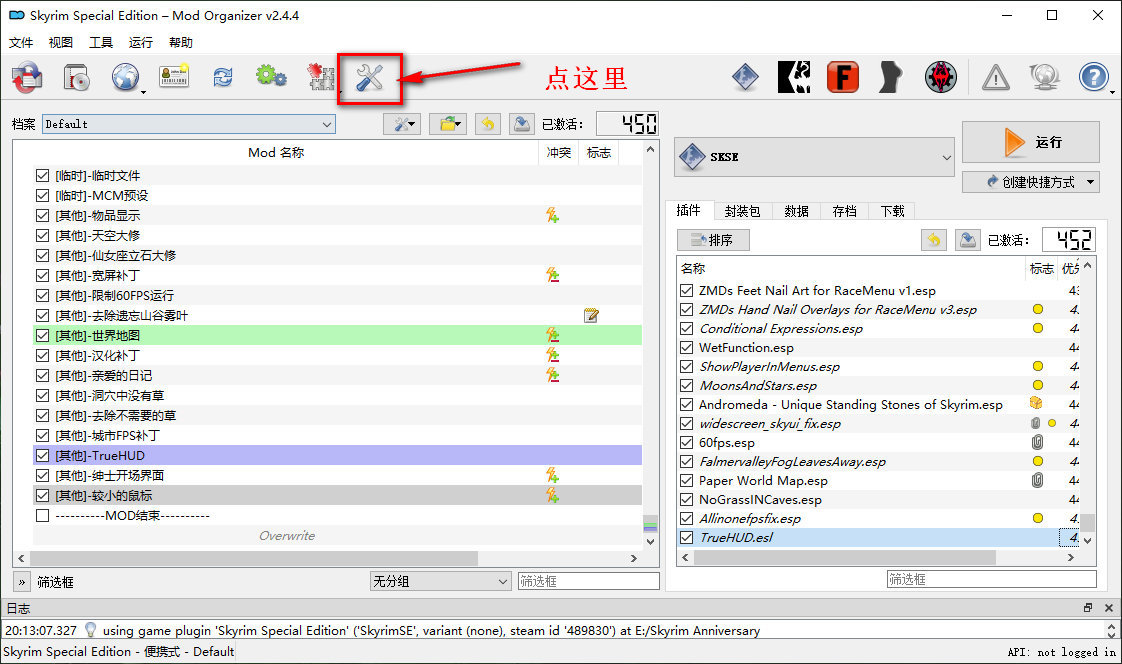Uncheck the [其他]-世界地图 mod
1122x664 pixels.
point(42,335)
